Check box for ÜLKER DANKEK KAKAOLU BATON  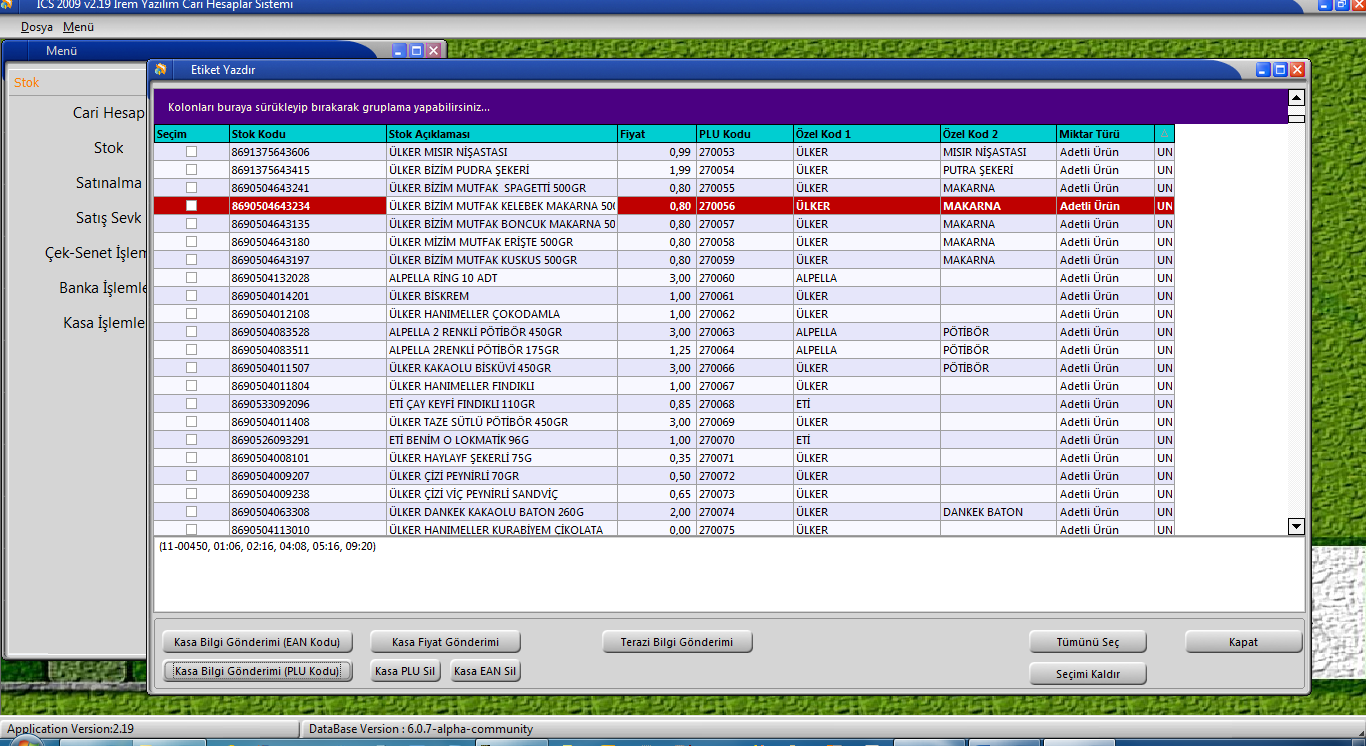click(x=191, y=512)
